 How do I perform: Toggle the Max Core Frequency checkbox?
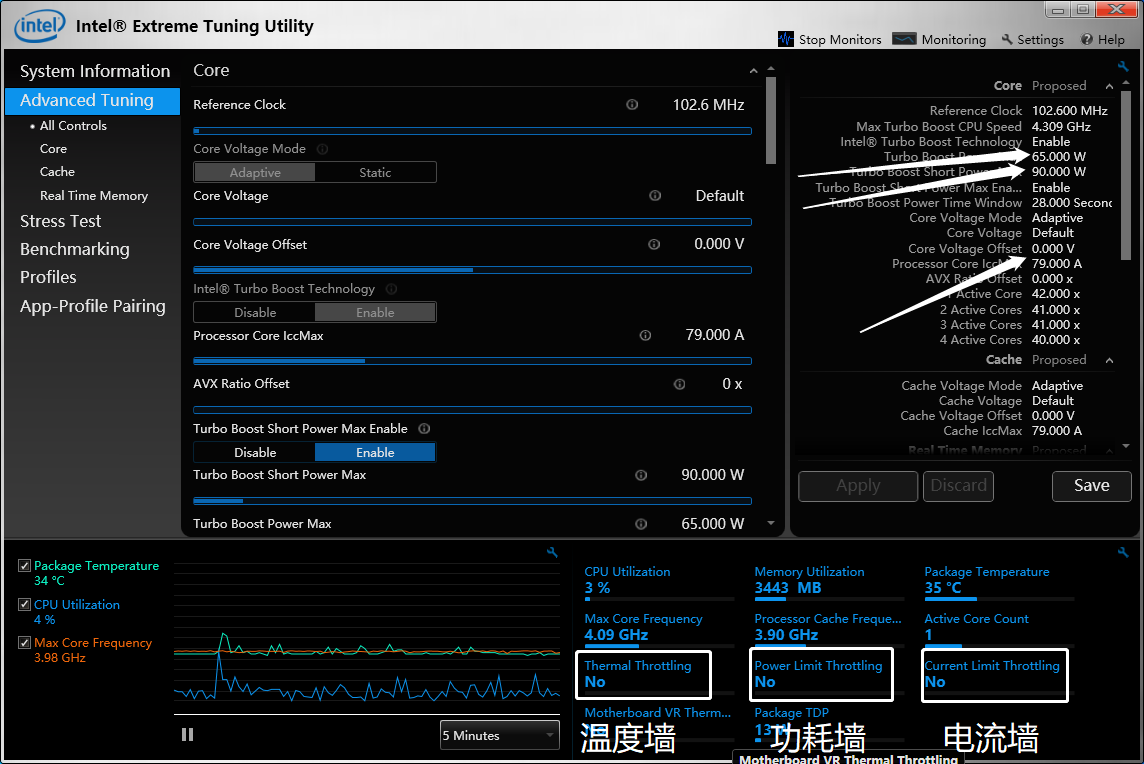point(24,643)
